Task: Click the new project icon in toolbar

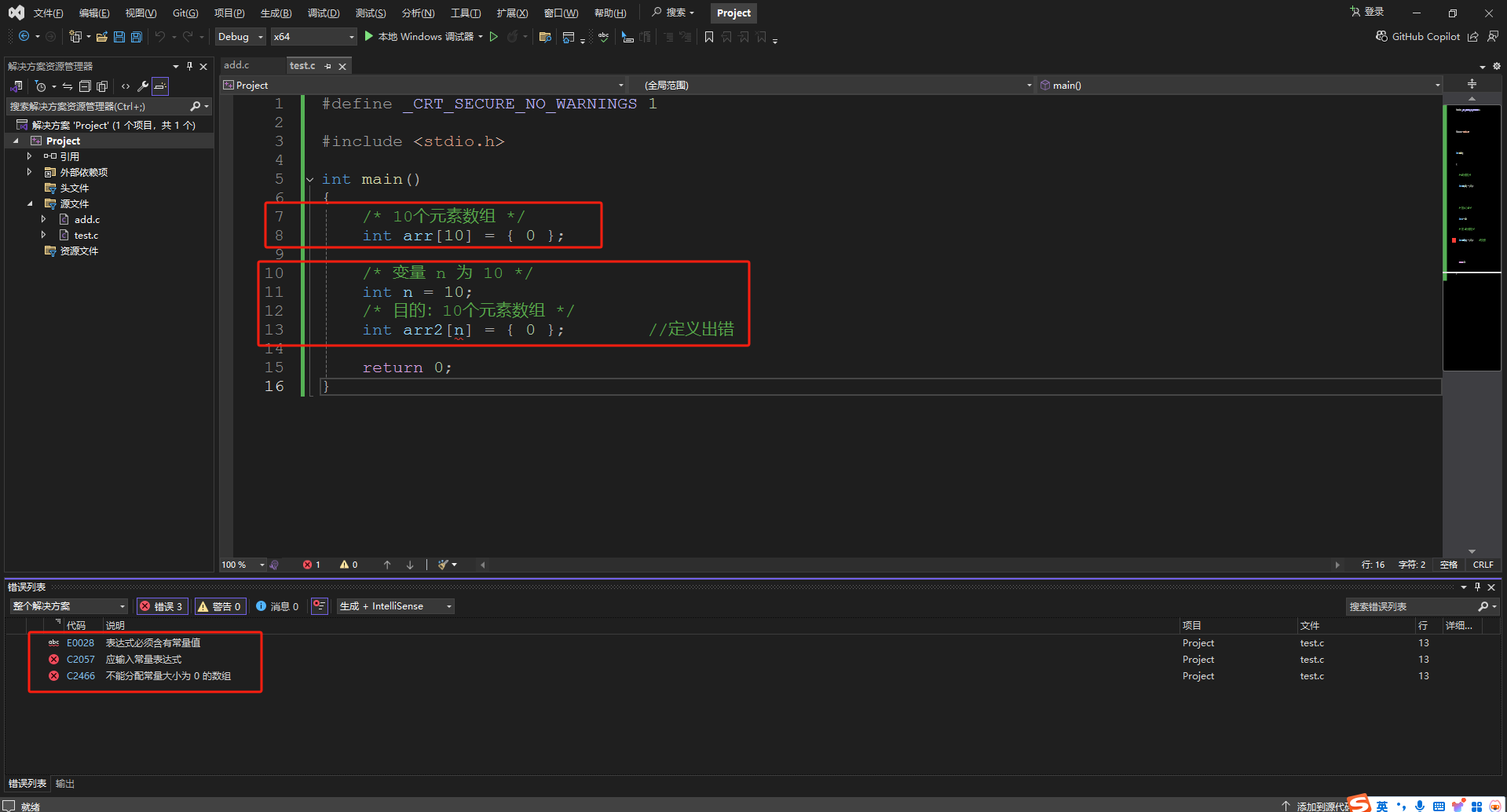Action: pyautogui.click(x=75, y=37)
